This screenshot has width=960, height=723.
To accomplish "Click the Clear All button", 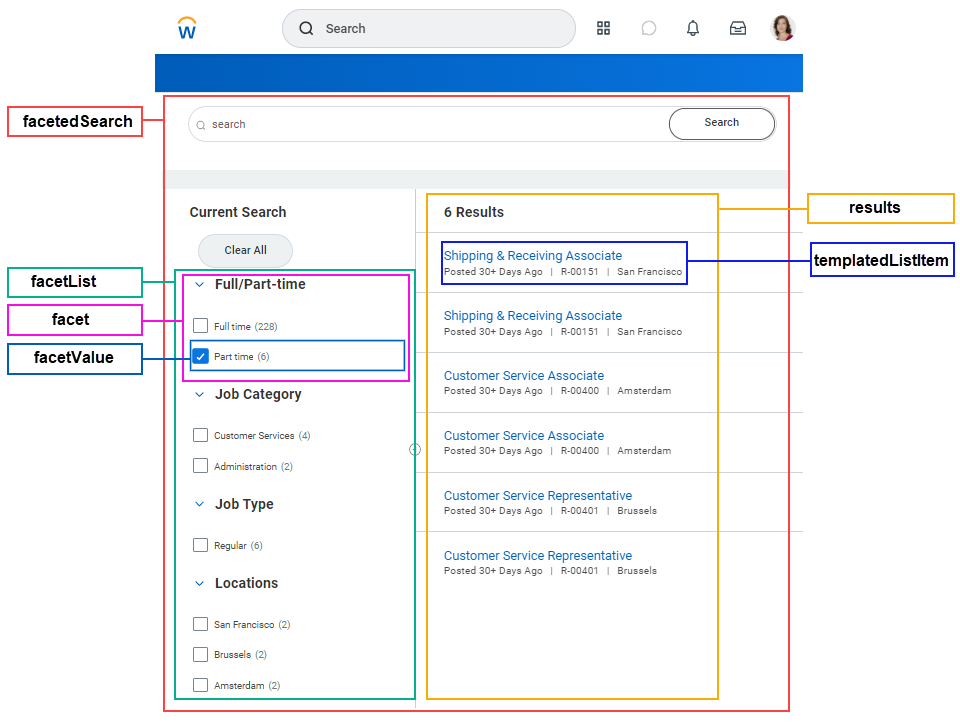I will pos(246,250).
